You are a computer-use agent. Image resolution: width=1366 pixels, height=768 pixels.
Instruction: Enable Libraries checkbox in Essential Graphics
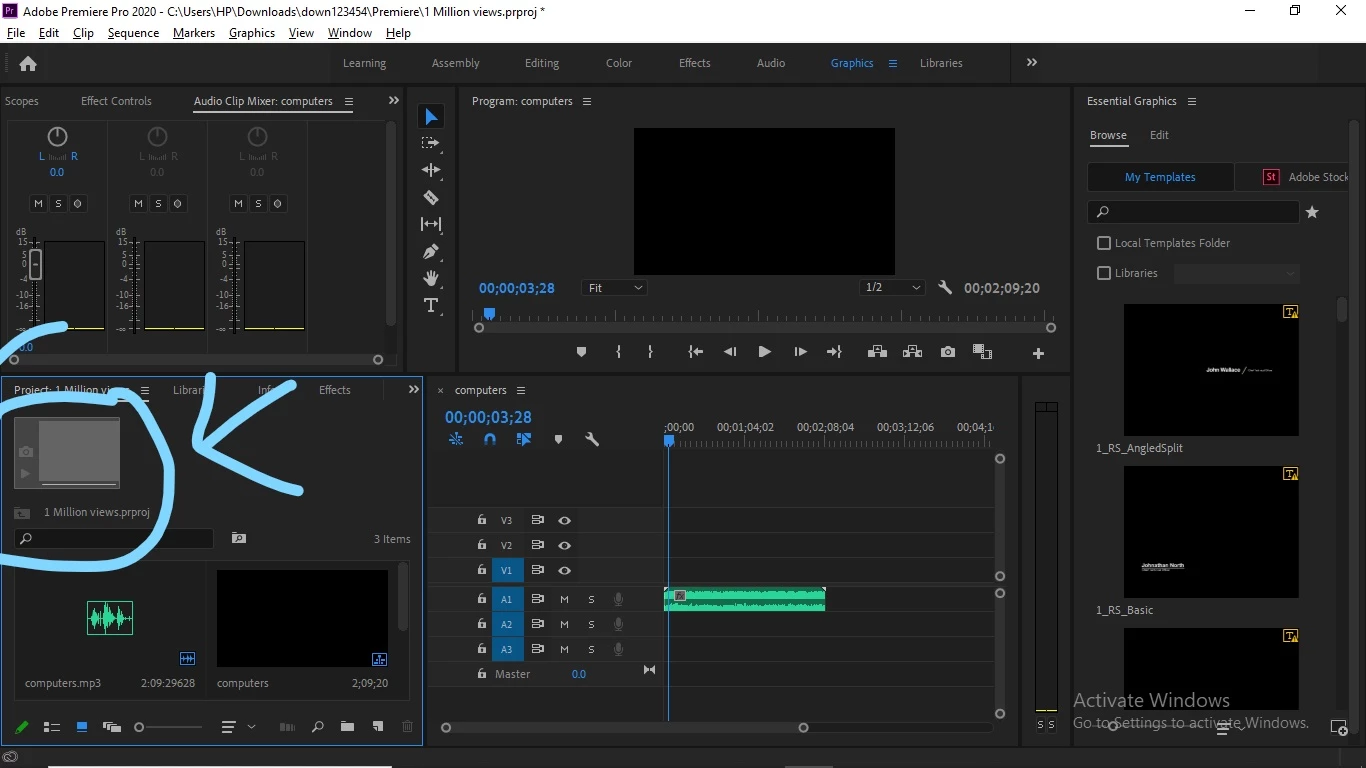[1104, 273]
